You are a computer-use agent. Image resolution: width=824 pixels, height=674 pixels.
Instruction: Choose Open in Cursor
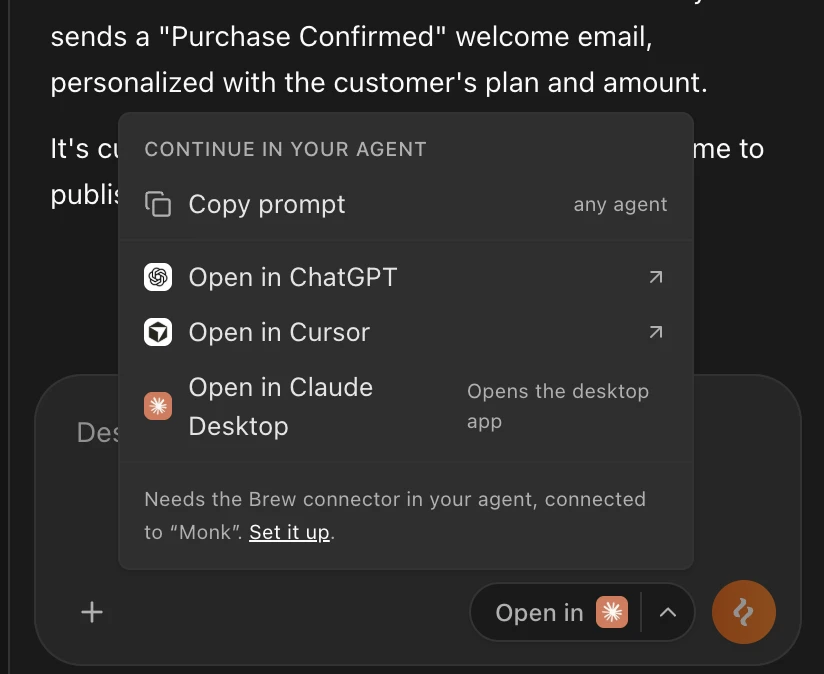406,332
